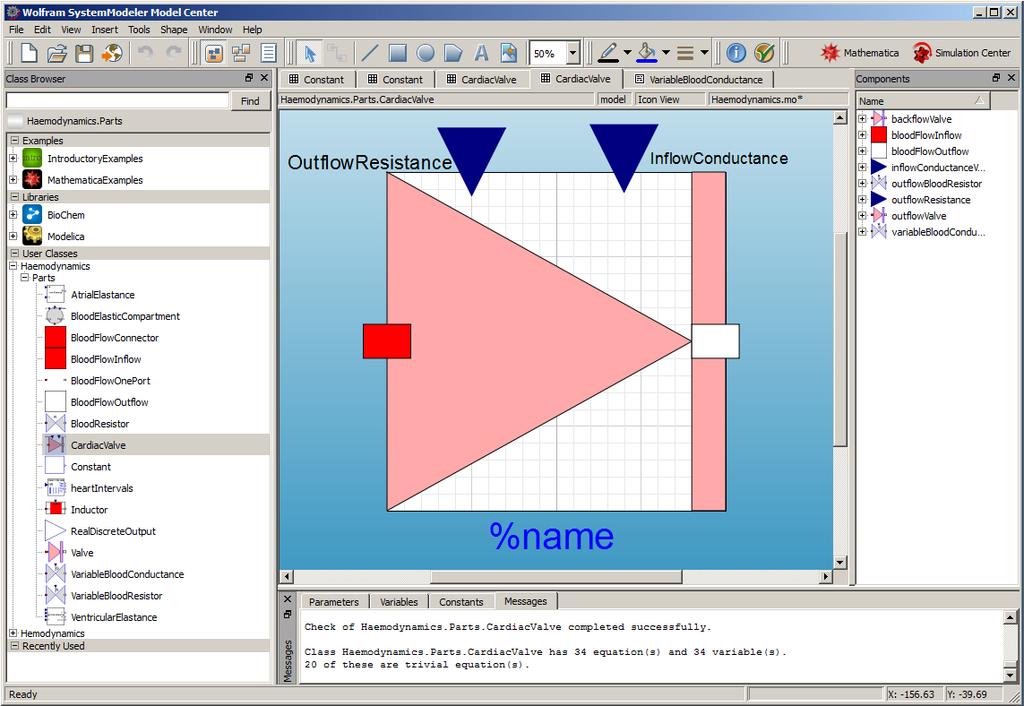Select the arrow pointer tool
The height and width of the screenshot is (706, 1024).
(310, 53)
